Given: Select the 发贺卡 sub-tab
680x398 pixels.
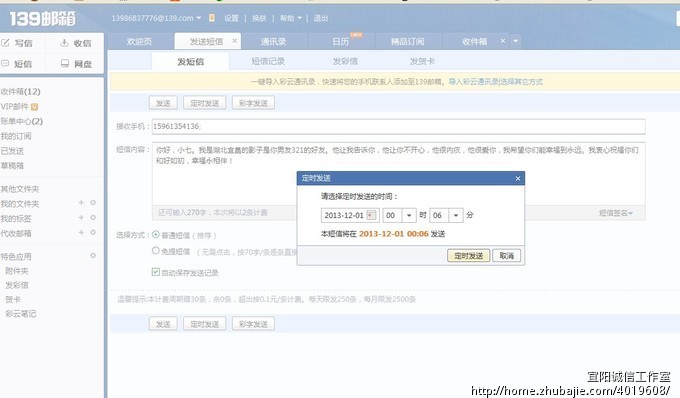Looking at the screenshot, I should point(422,62).
